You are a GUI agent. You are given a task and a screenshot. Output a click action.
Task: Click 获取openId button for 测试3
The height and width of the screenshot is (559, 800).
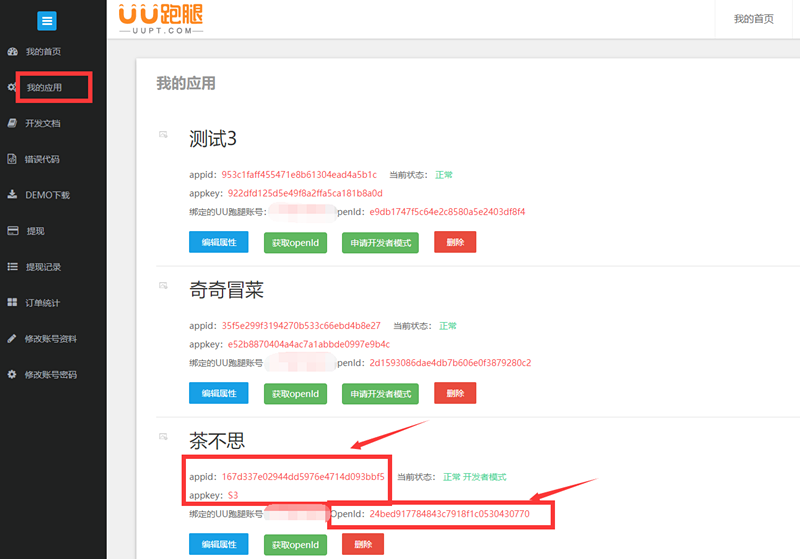pyautogui.click(x=295, y=243)
